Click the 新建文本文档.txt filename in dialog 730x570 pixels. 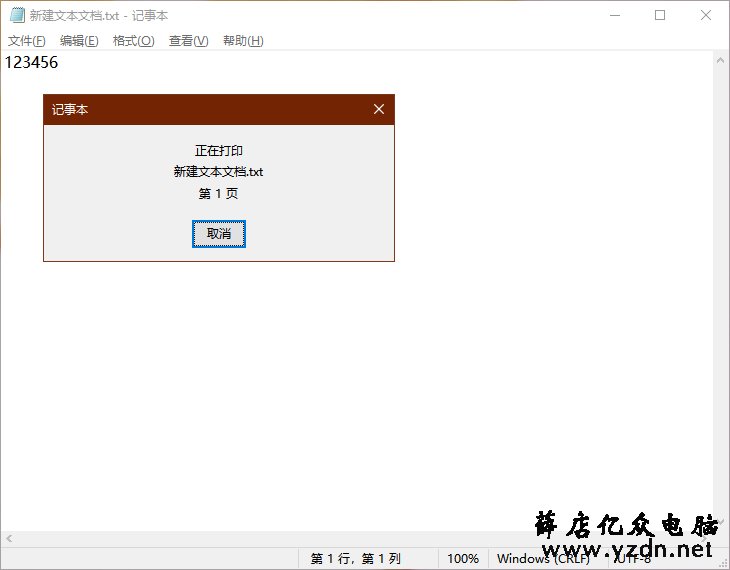[x=218, y=172]
